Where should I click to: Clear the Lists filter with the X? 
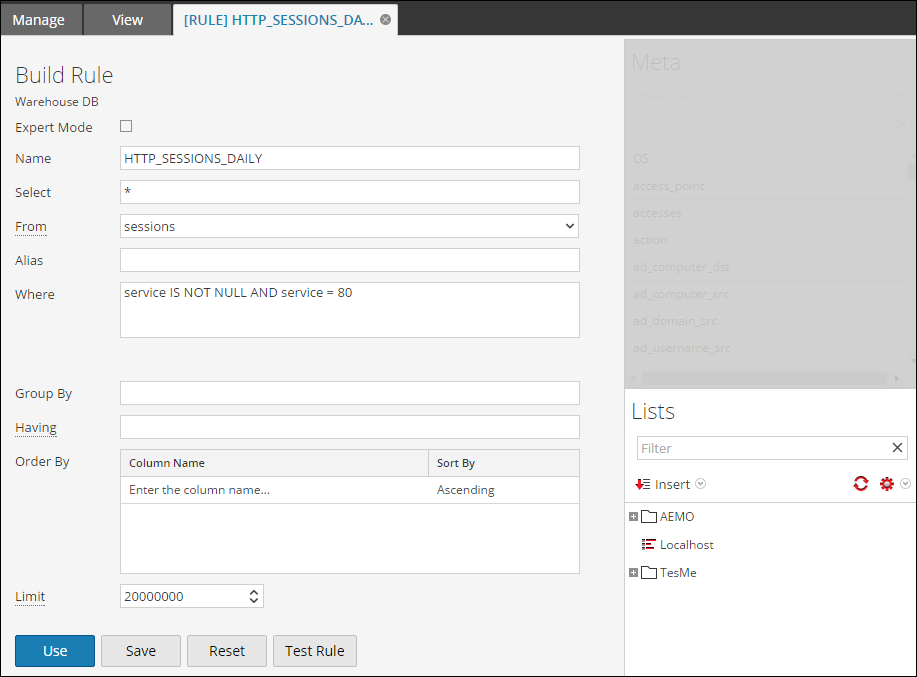pyautogui.click(x=897, y=448)
